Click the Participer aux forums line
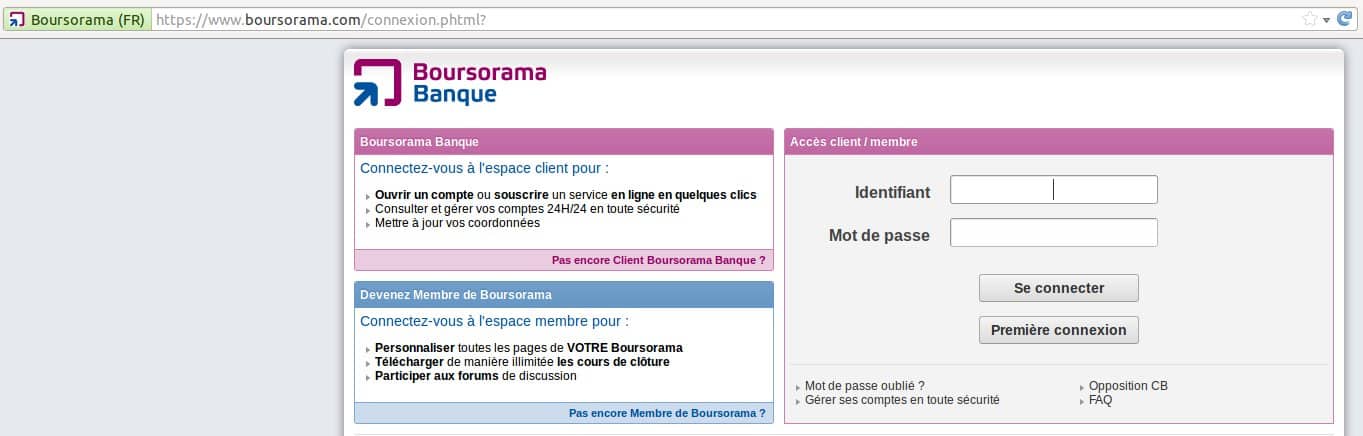This screenshot has height=436, width=1363. coord(476,376)
